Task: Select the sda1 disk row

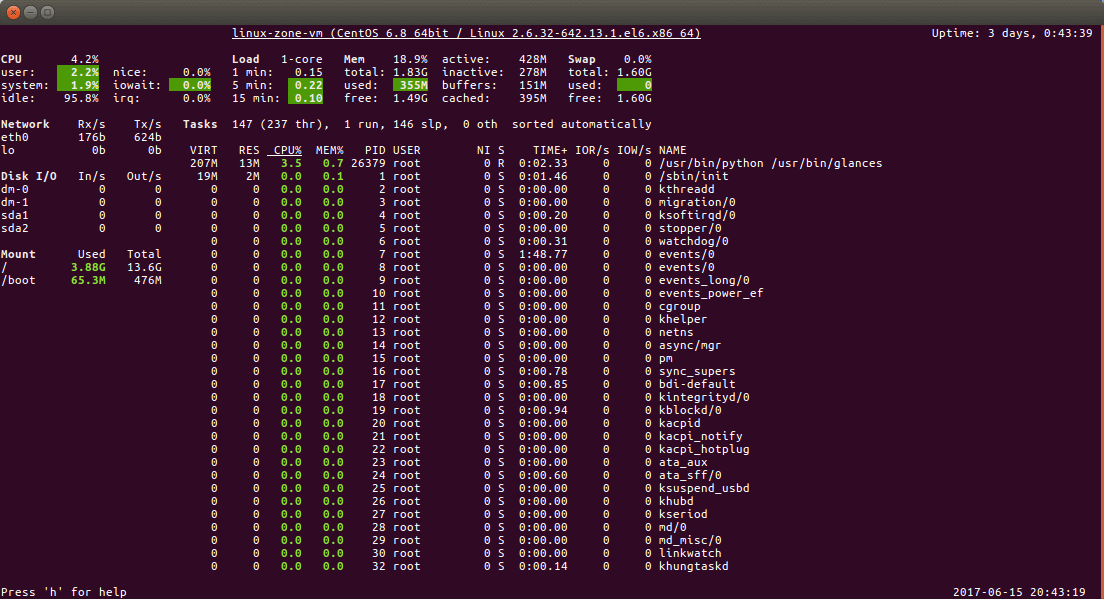Action: coord(14,215)
